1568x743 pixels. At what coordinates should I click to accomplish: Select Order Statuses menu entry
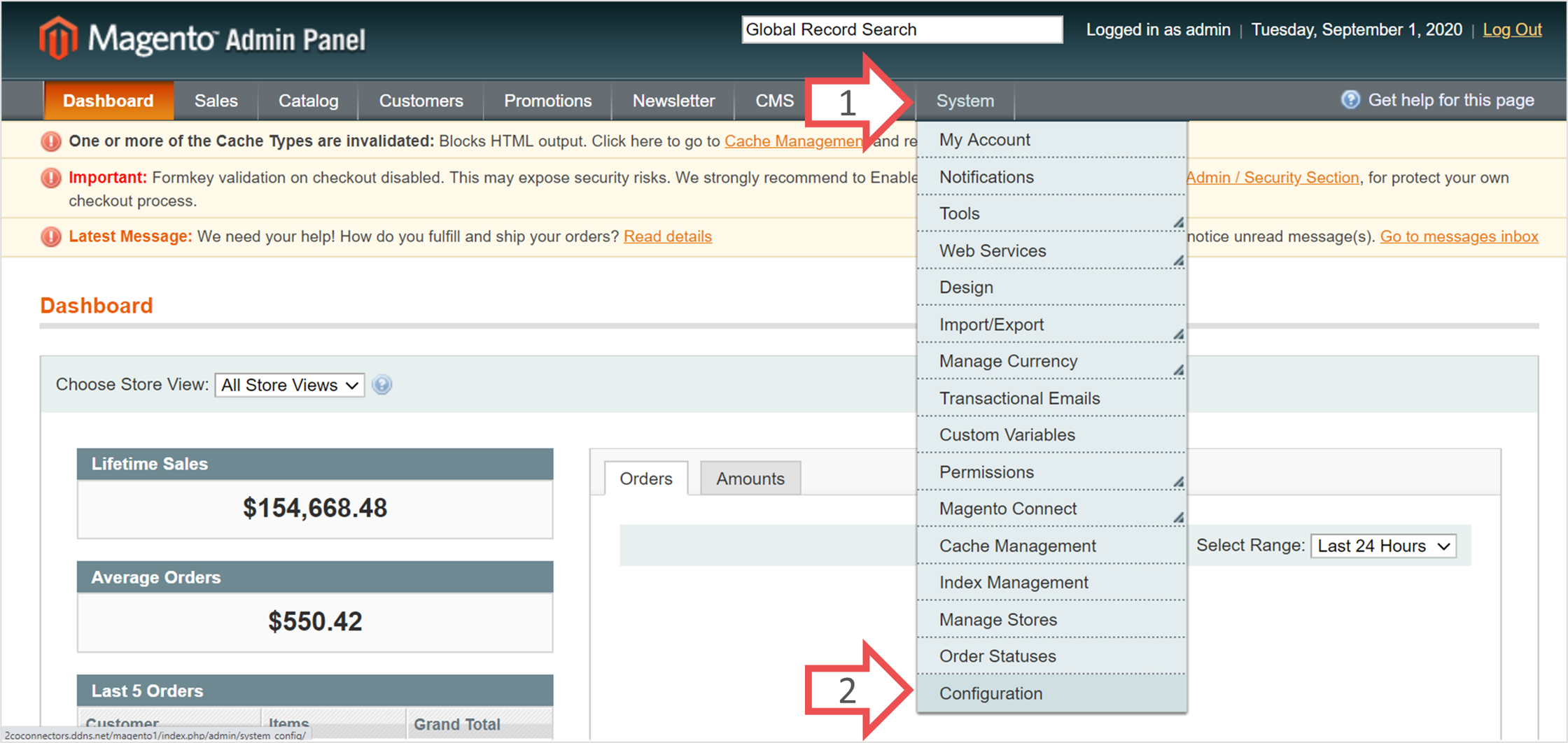(x=1051, y=656)
